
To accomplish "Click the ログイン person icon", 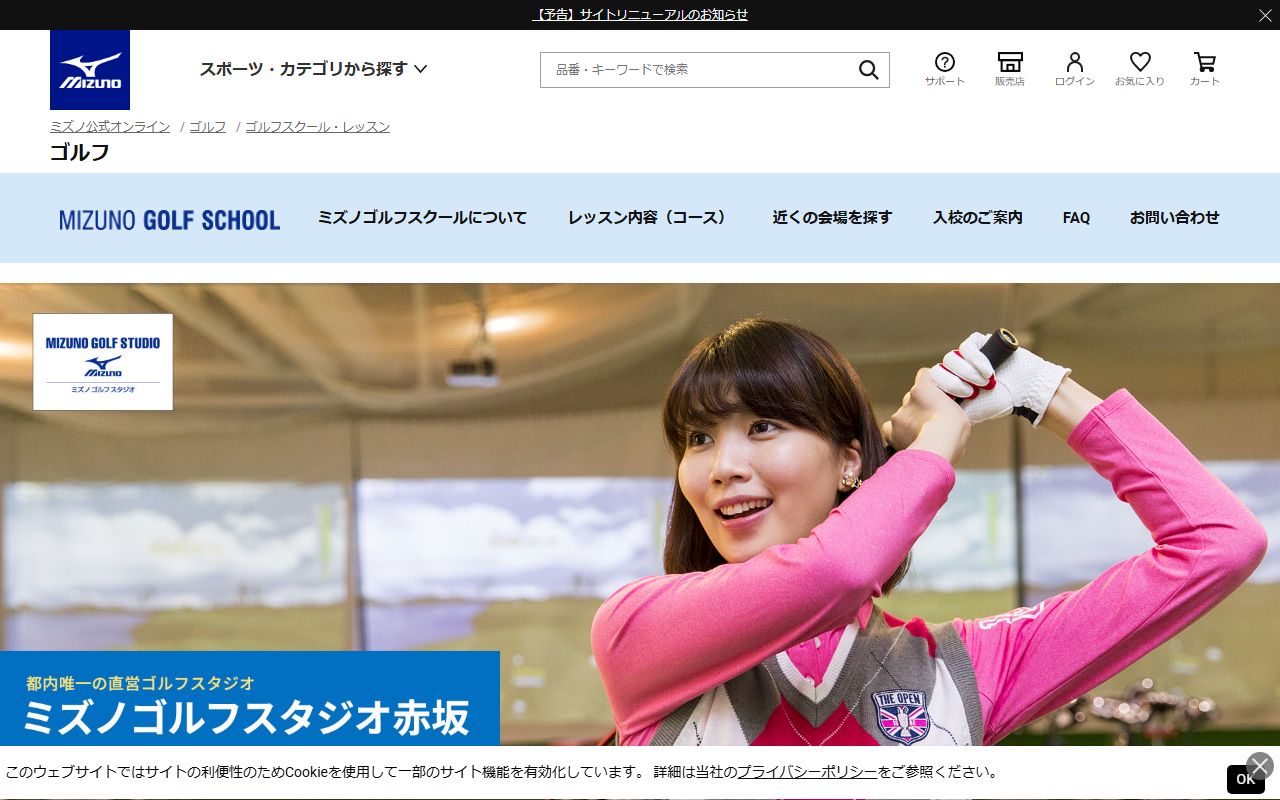I will [x=1075, y=69].
